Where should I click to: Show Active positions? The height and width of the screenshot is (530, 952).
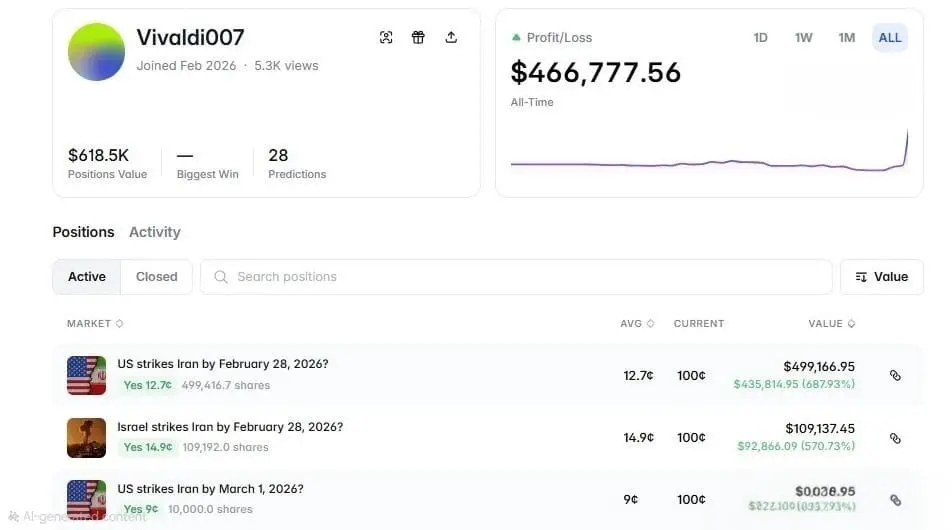tap(87, 277)
